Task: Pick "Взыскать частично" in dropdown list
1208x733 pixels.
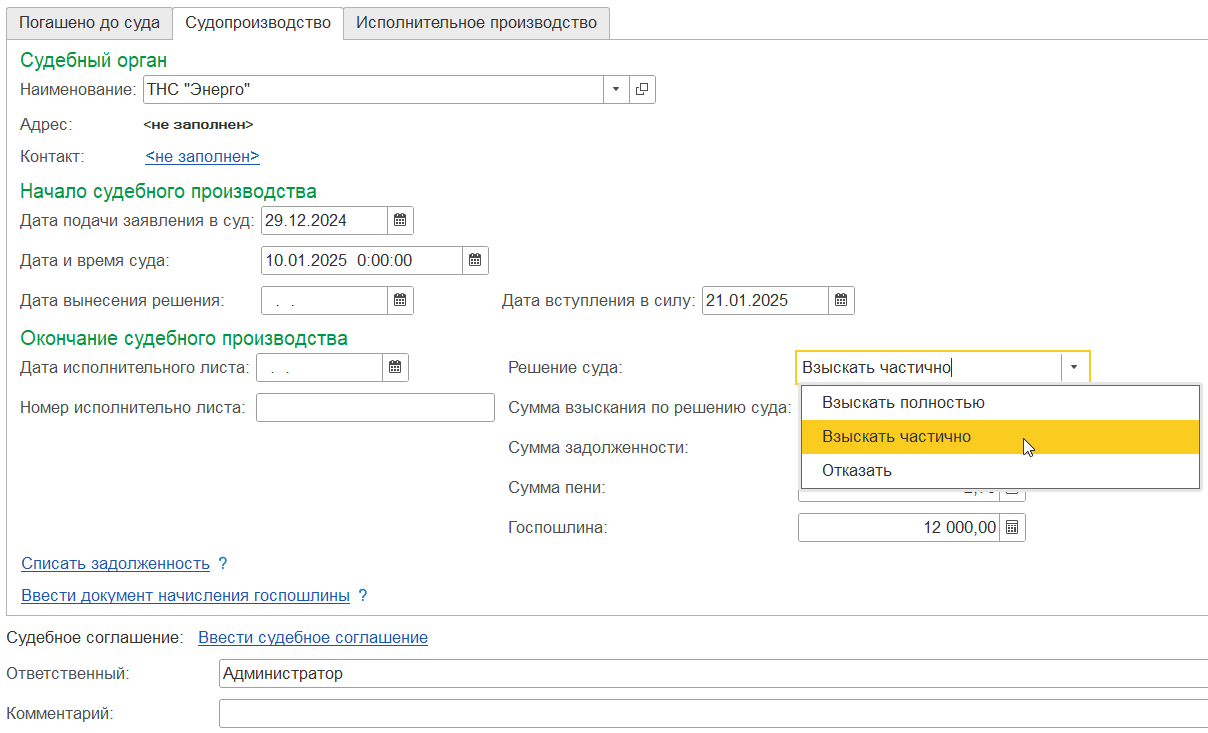Action: click(x=896, y=437)
